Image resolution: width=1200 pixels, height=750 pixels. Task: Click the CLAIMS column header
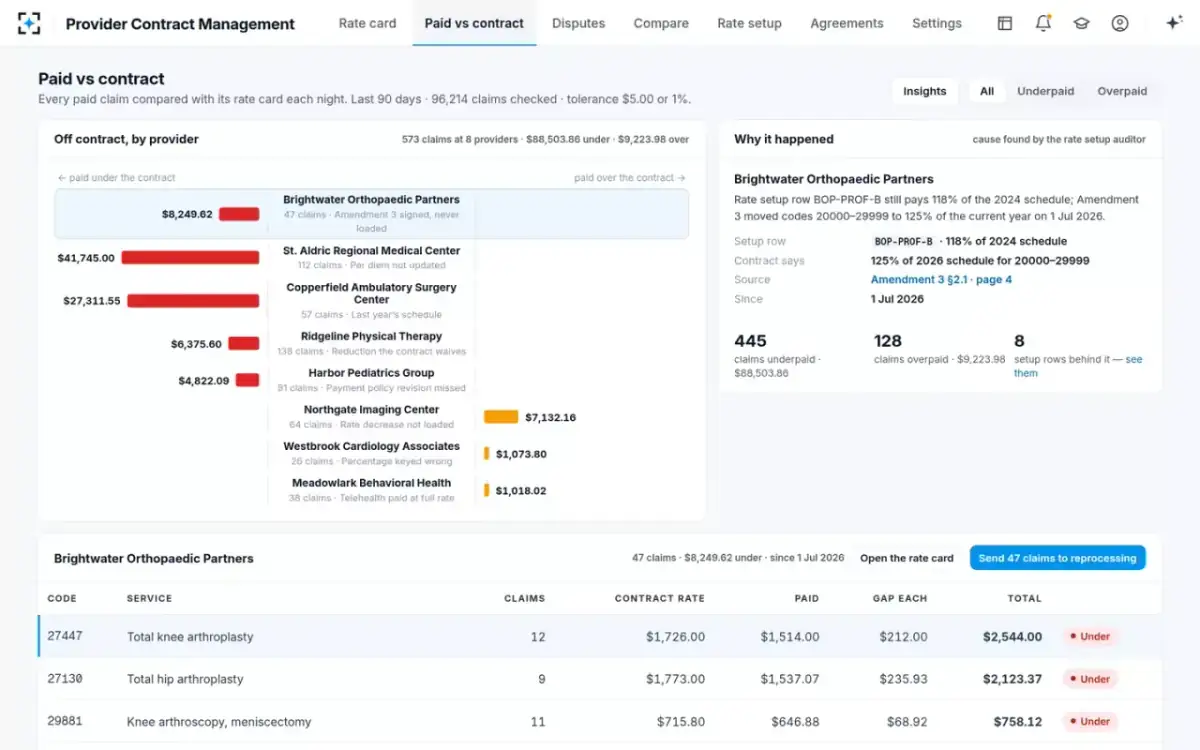click(525, 598)
